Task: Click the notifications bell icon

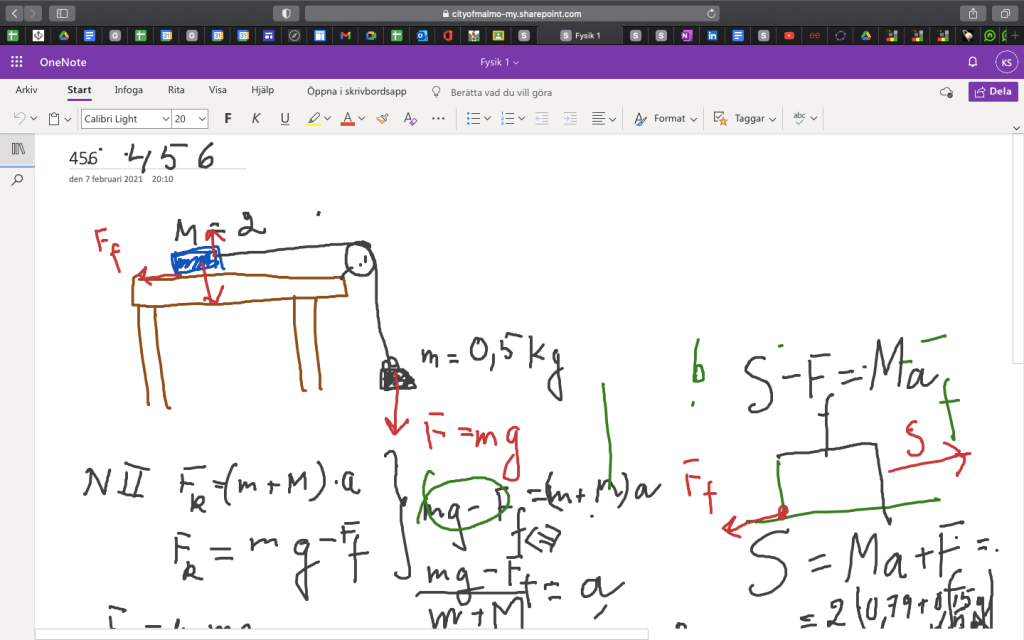Action: pos(973,62)
